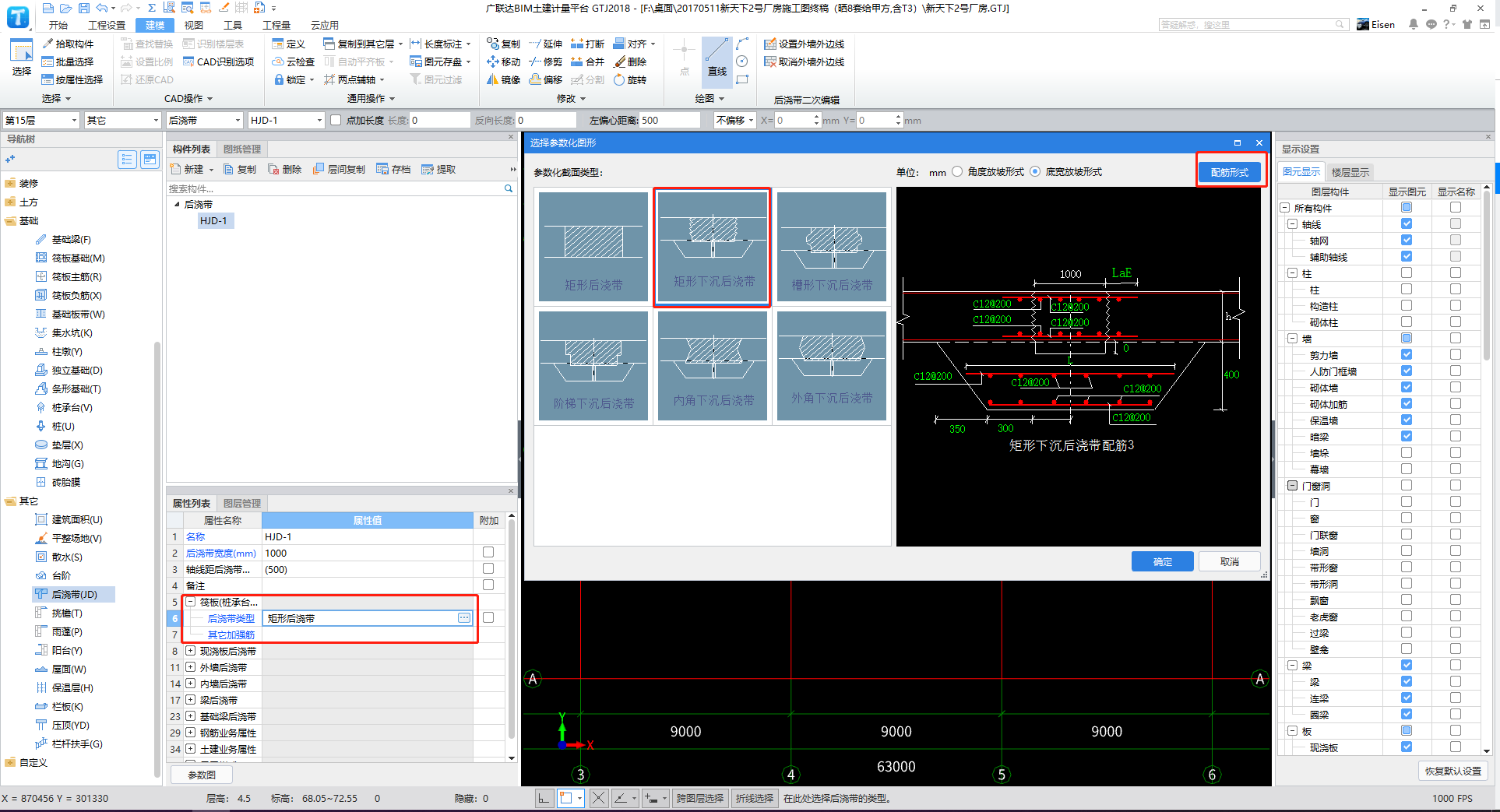
Task: Toggle 显示图元 checkbox for 剪力墙
Action: [1407, 355]
